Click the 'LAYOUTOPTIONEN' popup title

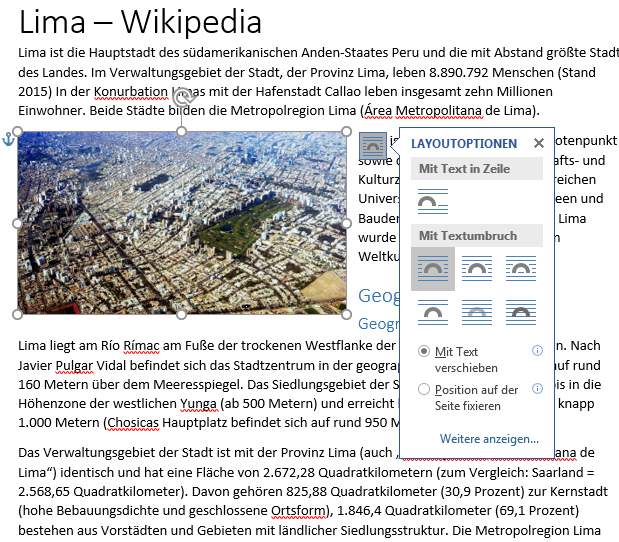[x=464, y=143]
